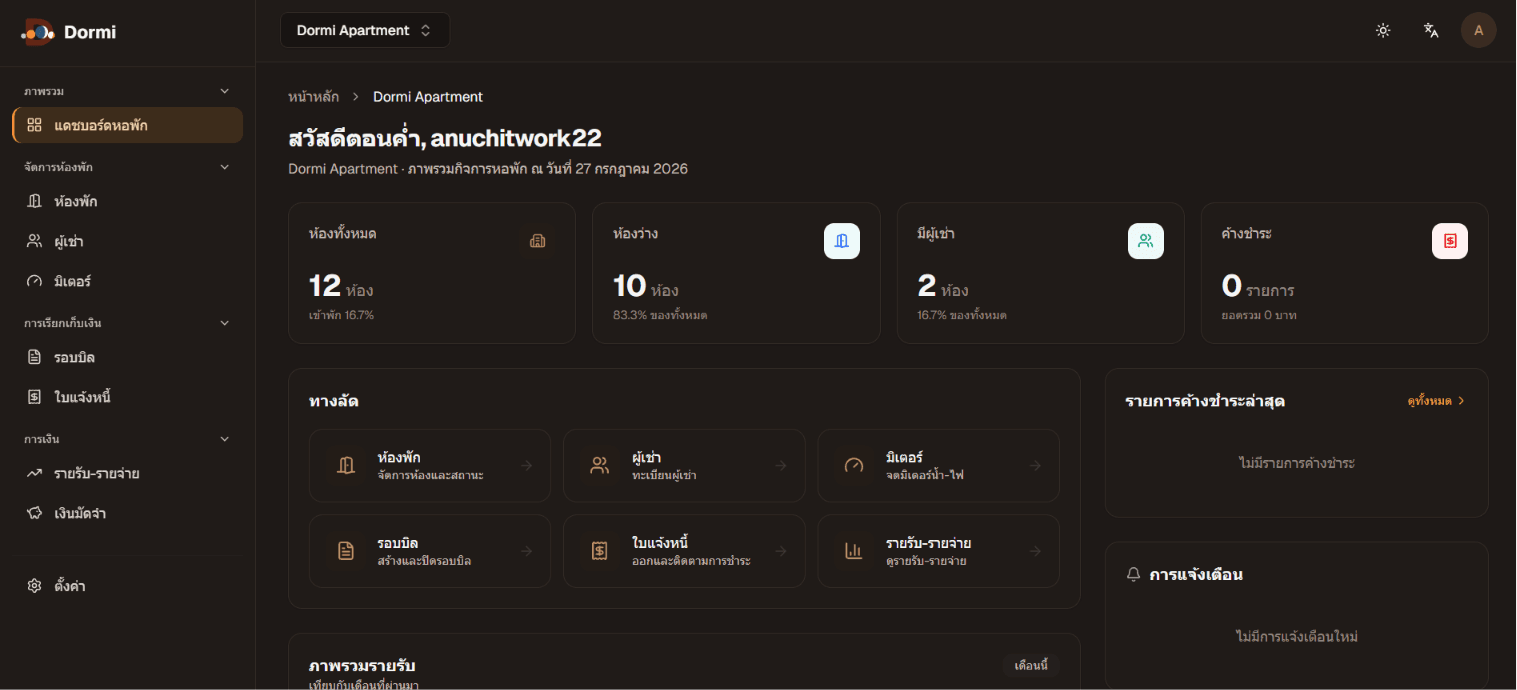This screenshot has height=690, width=1517.
Task: Click the building icon on ห้องทั้งหมด card
Action: click(x=537, y=241)
